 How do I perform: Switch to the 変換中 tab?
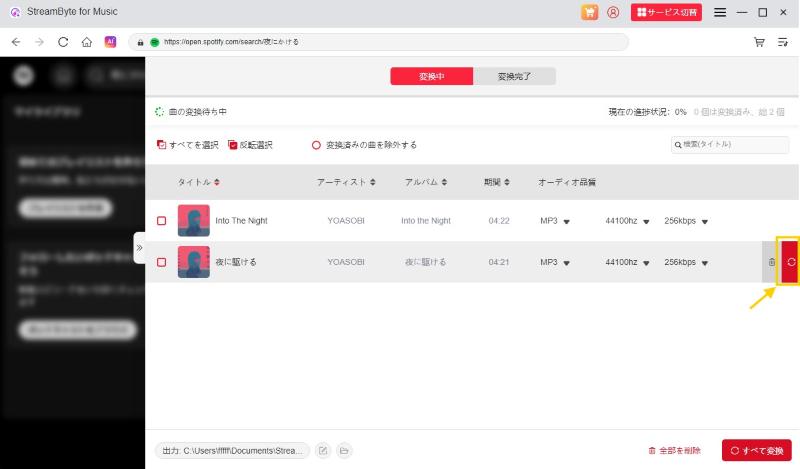(432, 77)
